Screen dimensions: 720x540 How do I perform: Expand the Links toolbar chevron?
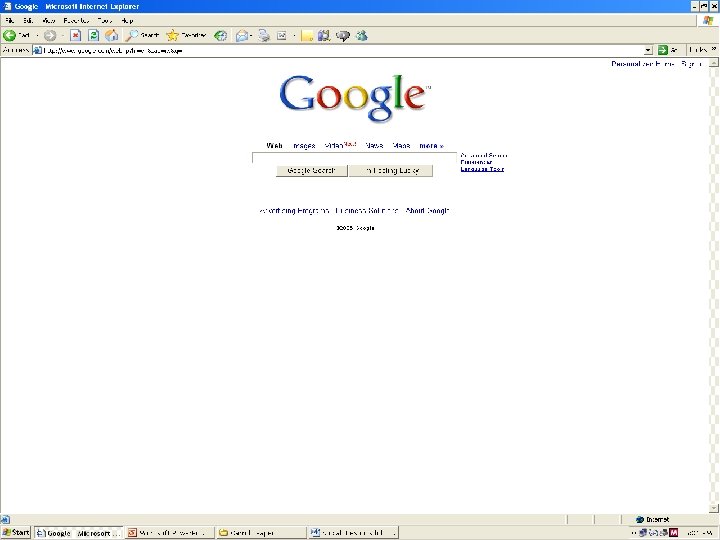tap(714, 49)
